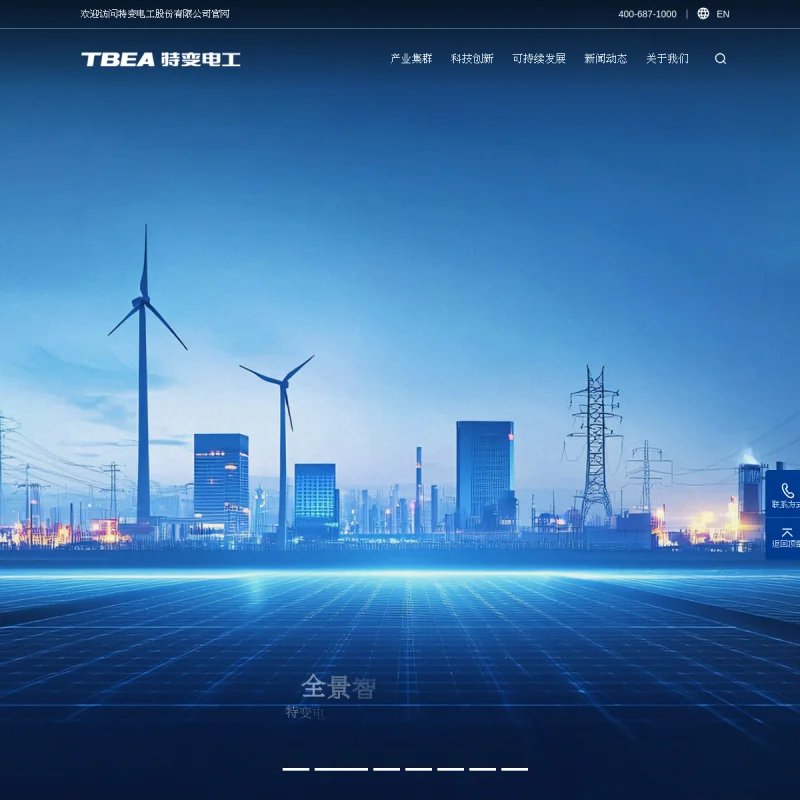800x800 pixels.
Task: Go to fourth carousel slide indicator
Action: [418, 769]
